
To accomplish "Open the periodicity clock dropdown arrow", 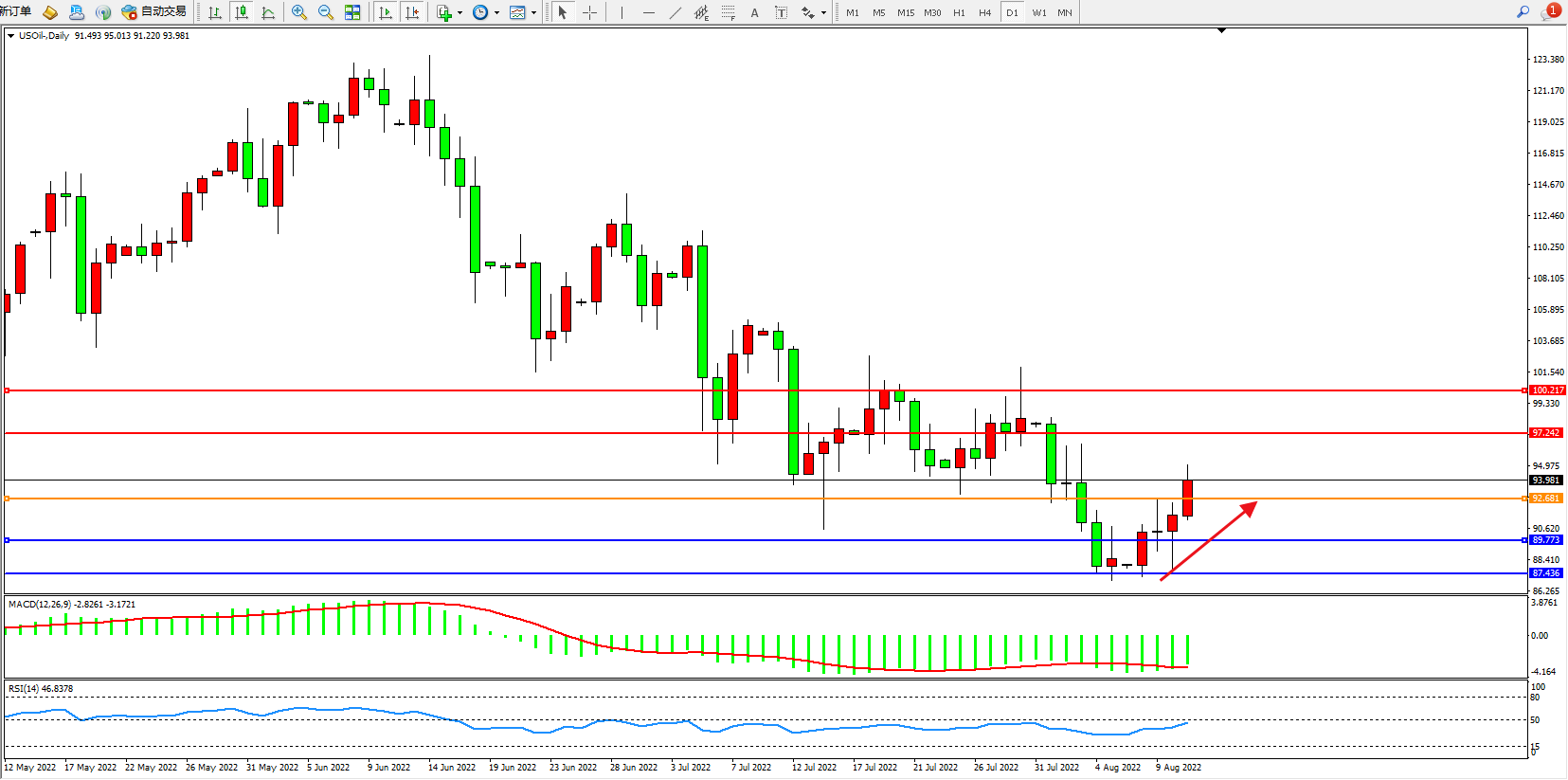I will point(496,13).
